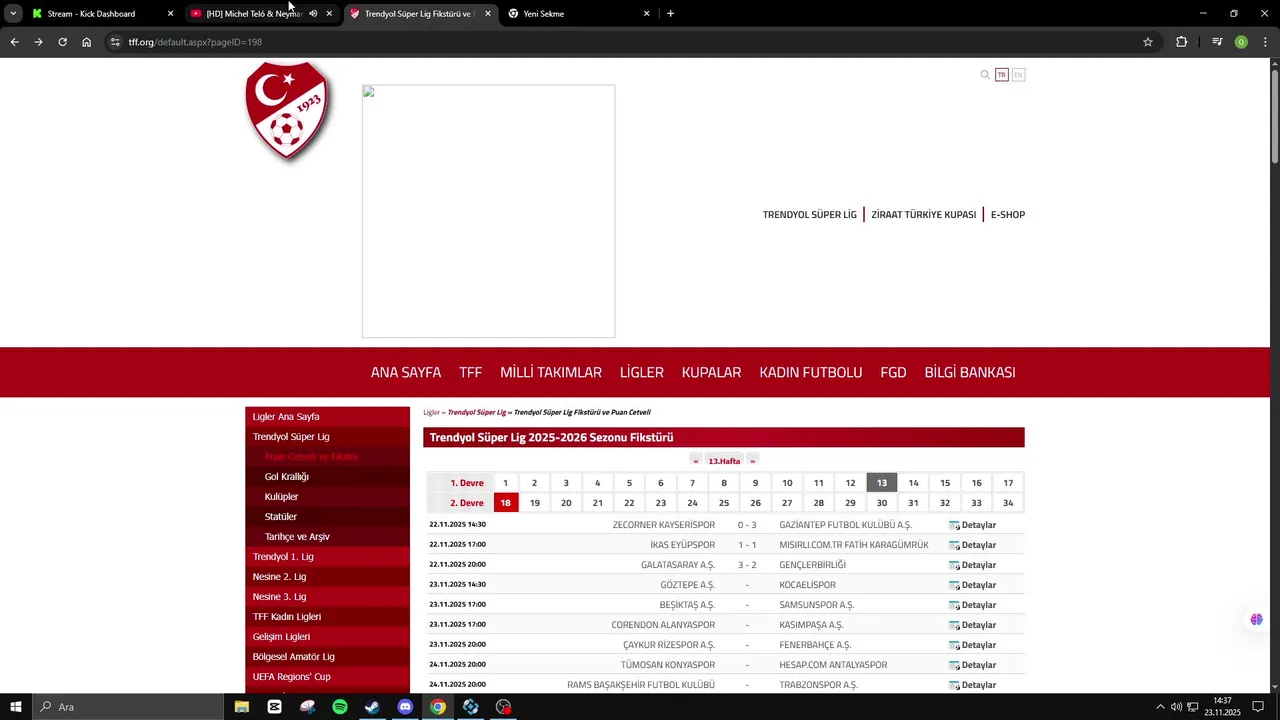The image size is (1280, 720).
Task: Open the Chrome three-dot menu
Action: [x=1264, y=42]
